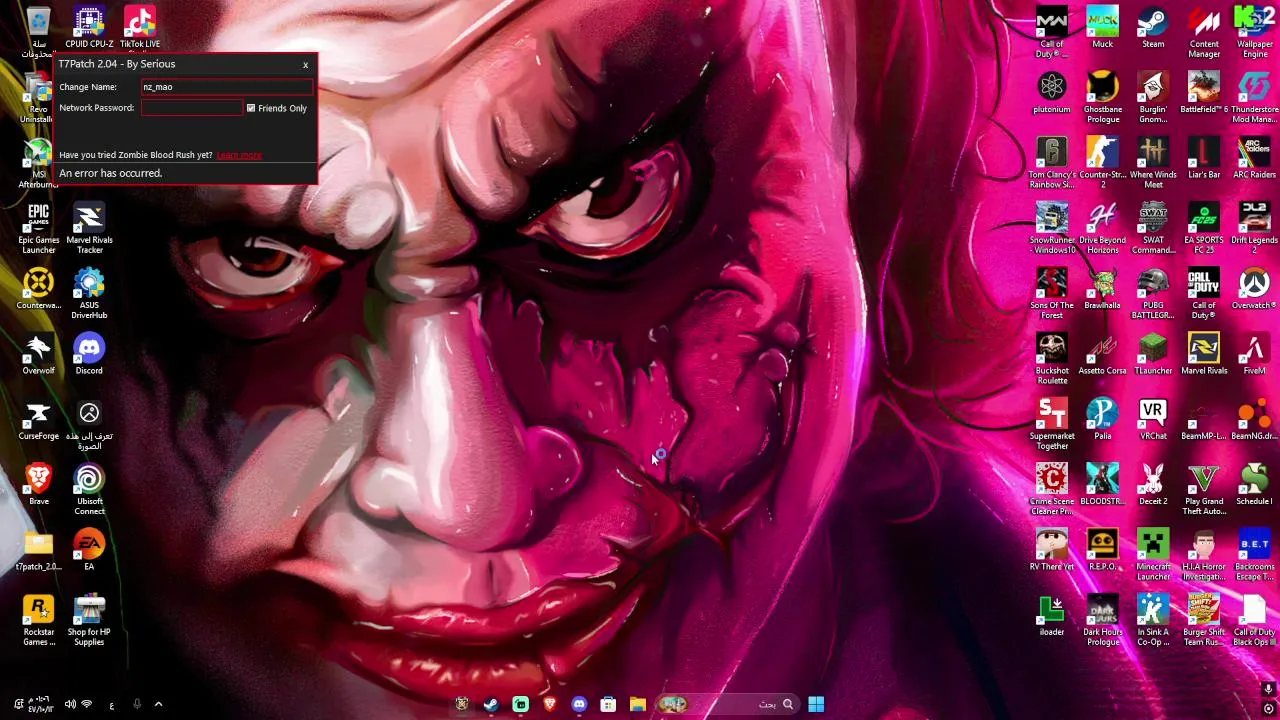Open File Explorer from the taskbar
Screen dimensions: 1280x720
pos(637,704)
